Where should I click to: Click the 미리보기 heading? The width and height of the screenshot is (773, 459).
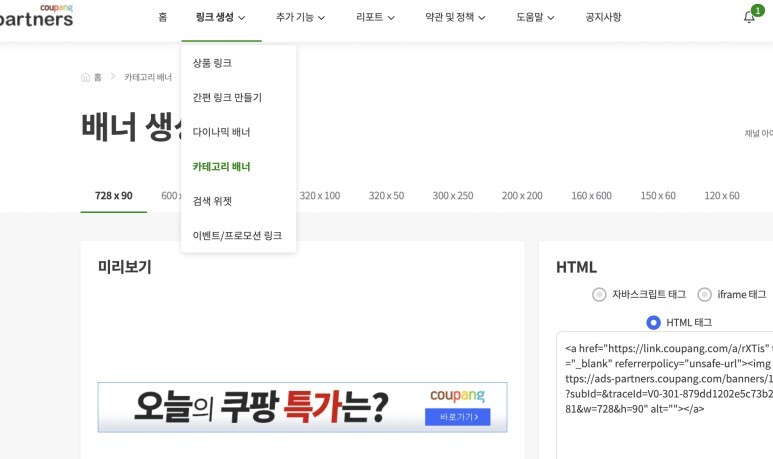(125, 267)
